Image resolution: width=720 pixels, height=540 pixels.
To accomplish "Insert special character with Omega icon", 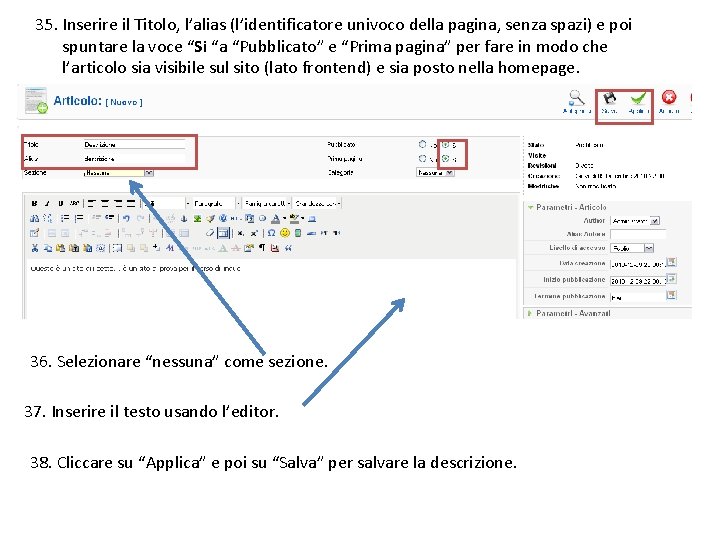I will point(271,233).
